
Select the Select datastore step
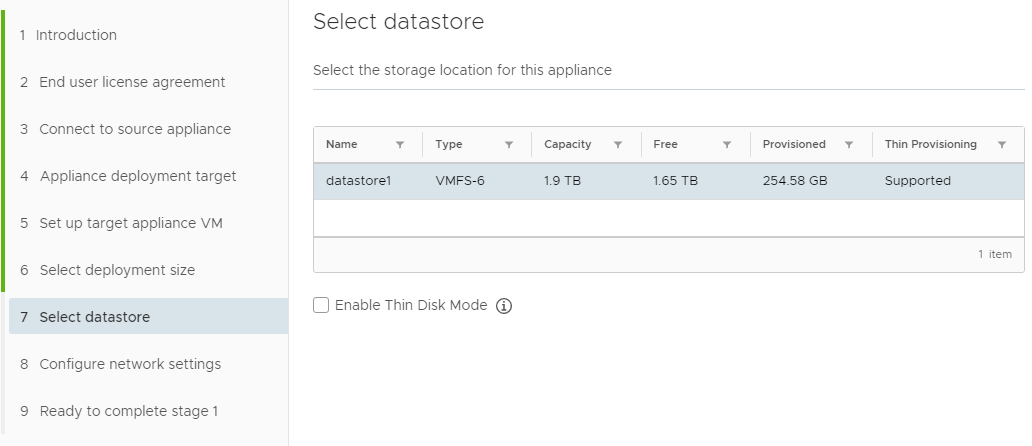[149, 316]
